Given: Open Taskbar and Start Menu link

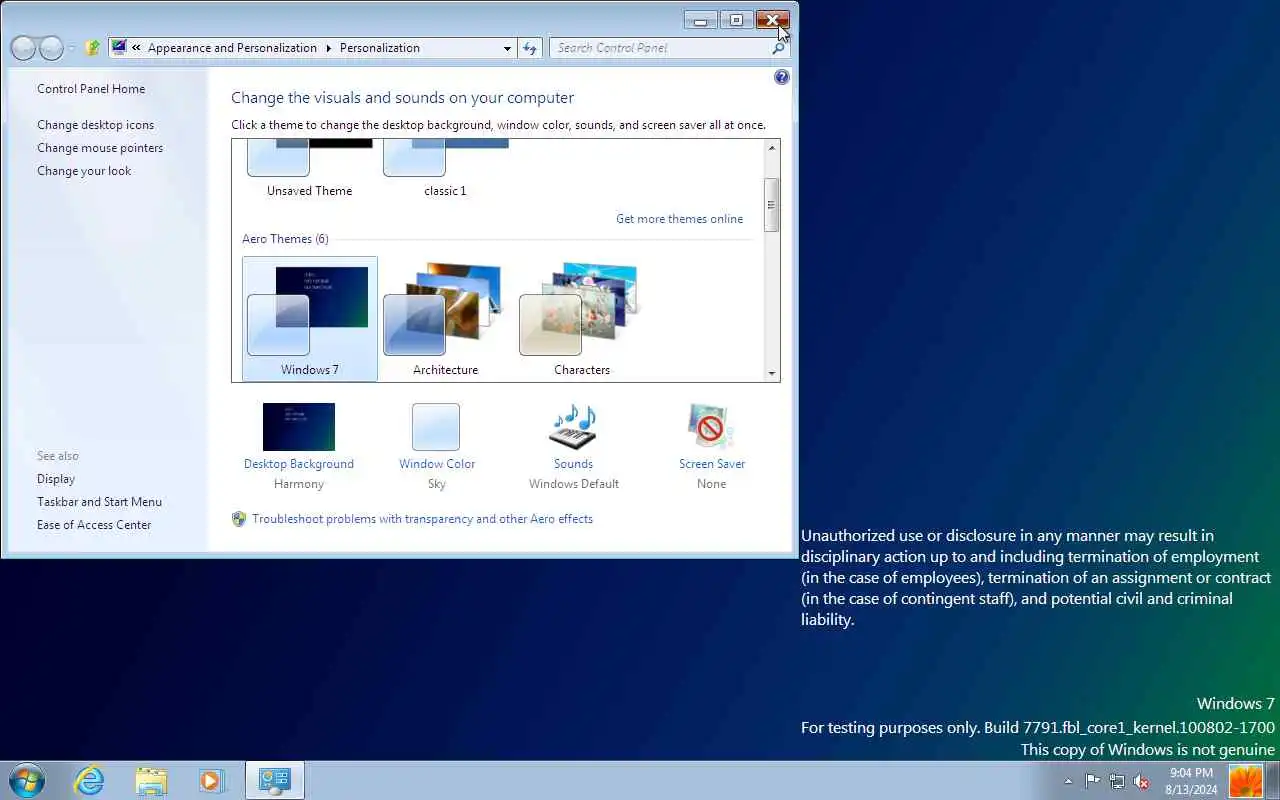Looking at the screenshot, I should point(99,502).
